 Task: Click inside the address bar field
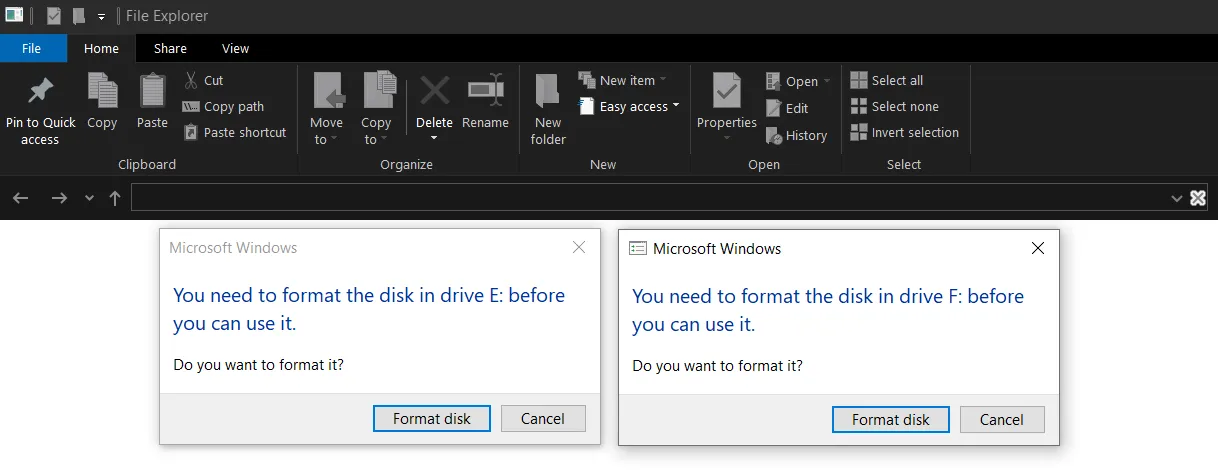point(649,198)
